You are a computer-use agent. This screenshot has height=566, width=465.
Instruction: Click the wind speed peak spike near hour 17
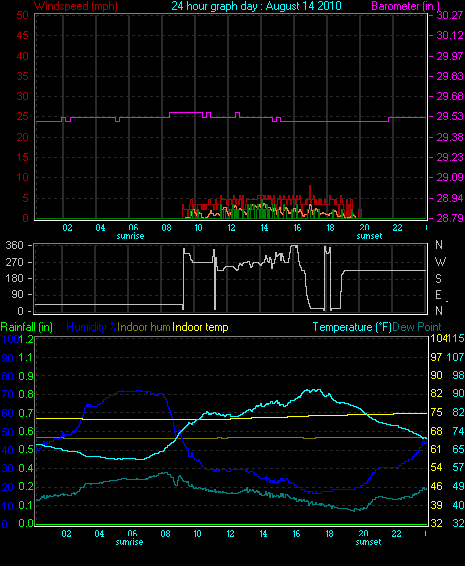[310, 191]
